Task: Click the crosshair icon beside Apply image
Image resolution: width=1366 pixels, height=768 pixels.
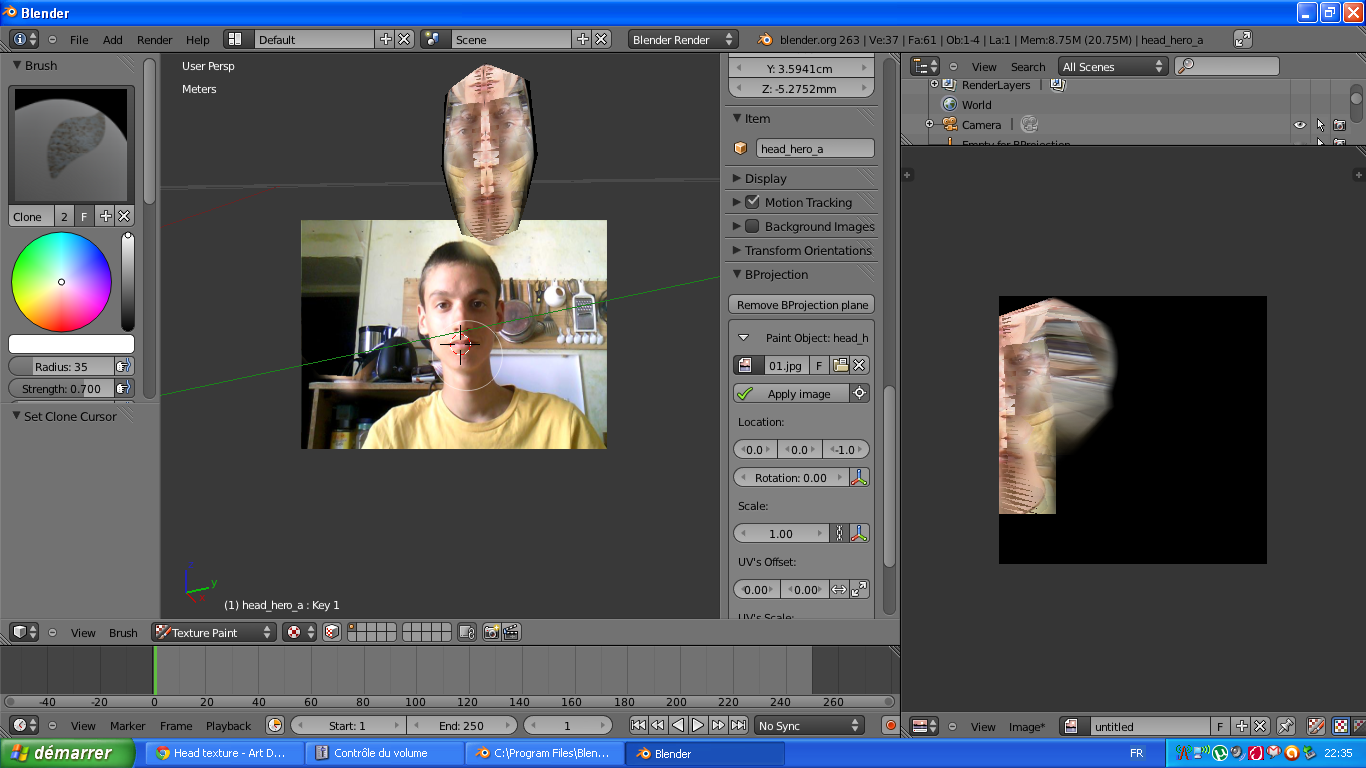Action: (x=860, y=394)
